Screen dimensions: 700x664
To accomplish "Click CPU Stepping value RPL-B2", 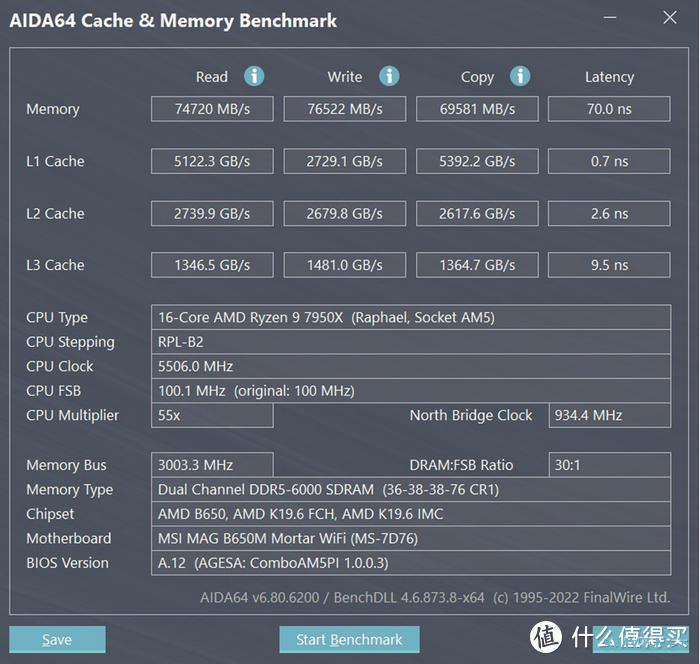I will coord(411,342).
